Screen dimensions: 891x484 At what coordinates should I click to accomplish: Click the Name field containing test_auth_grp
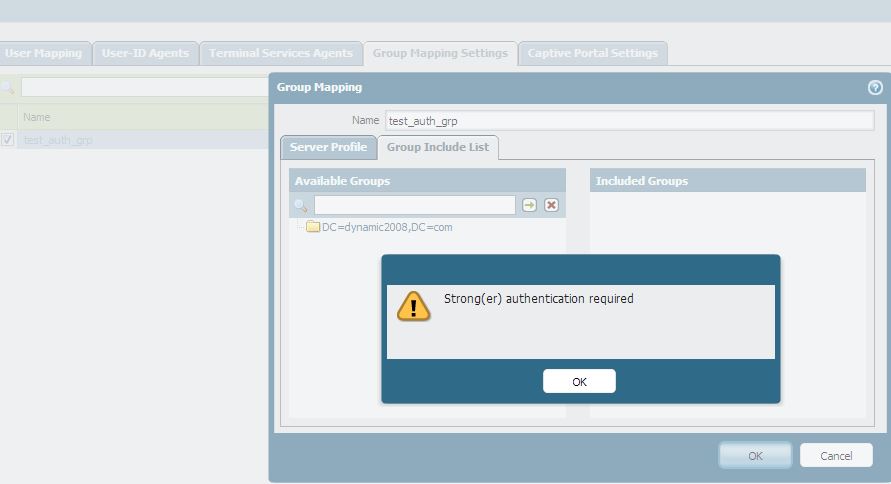pos(630,120)
